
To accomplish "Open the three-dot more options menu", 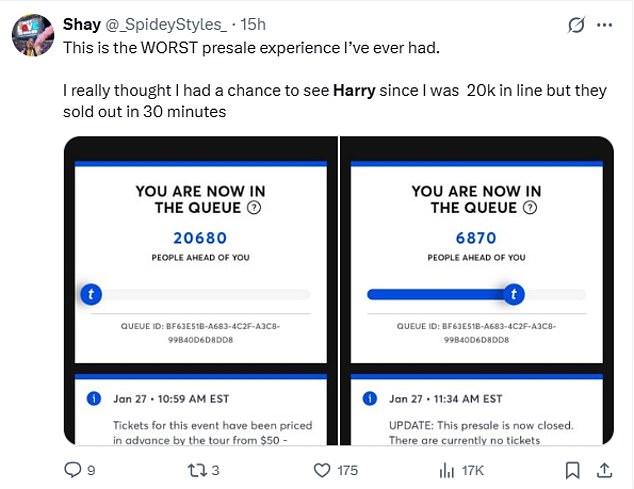I will [605, 24].
